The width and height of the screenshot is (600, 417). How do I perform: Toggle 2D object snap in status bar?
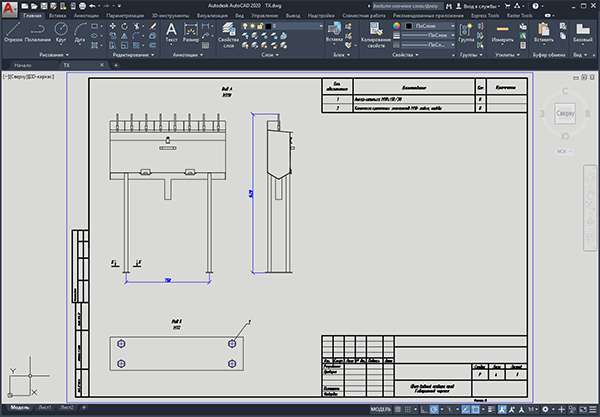point(475,409)
